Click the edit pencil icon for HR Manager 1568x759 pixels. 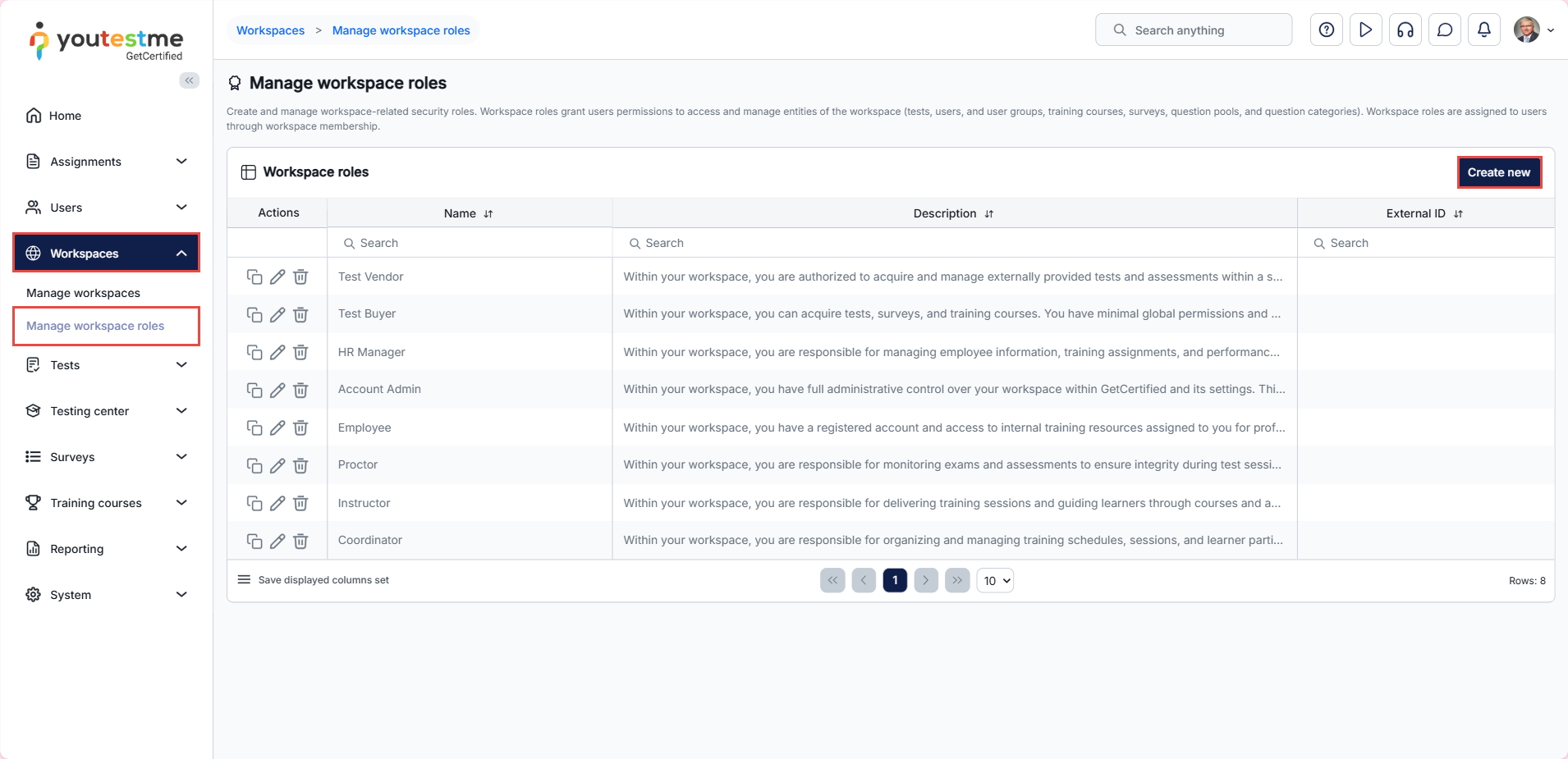tap(277, 353)
